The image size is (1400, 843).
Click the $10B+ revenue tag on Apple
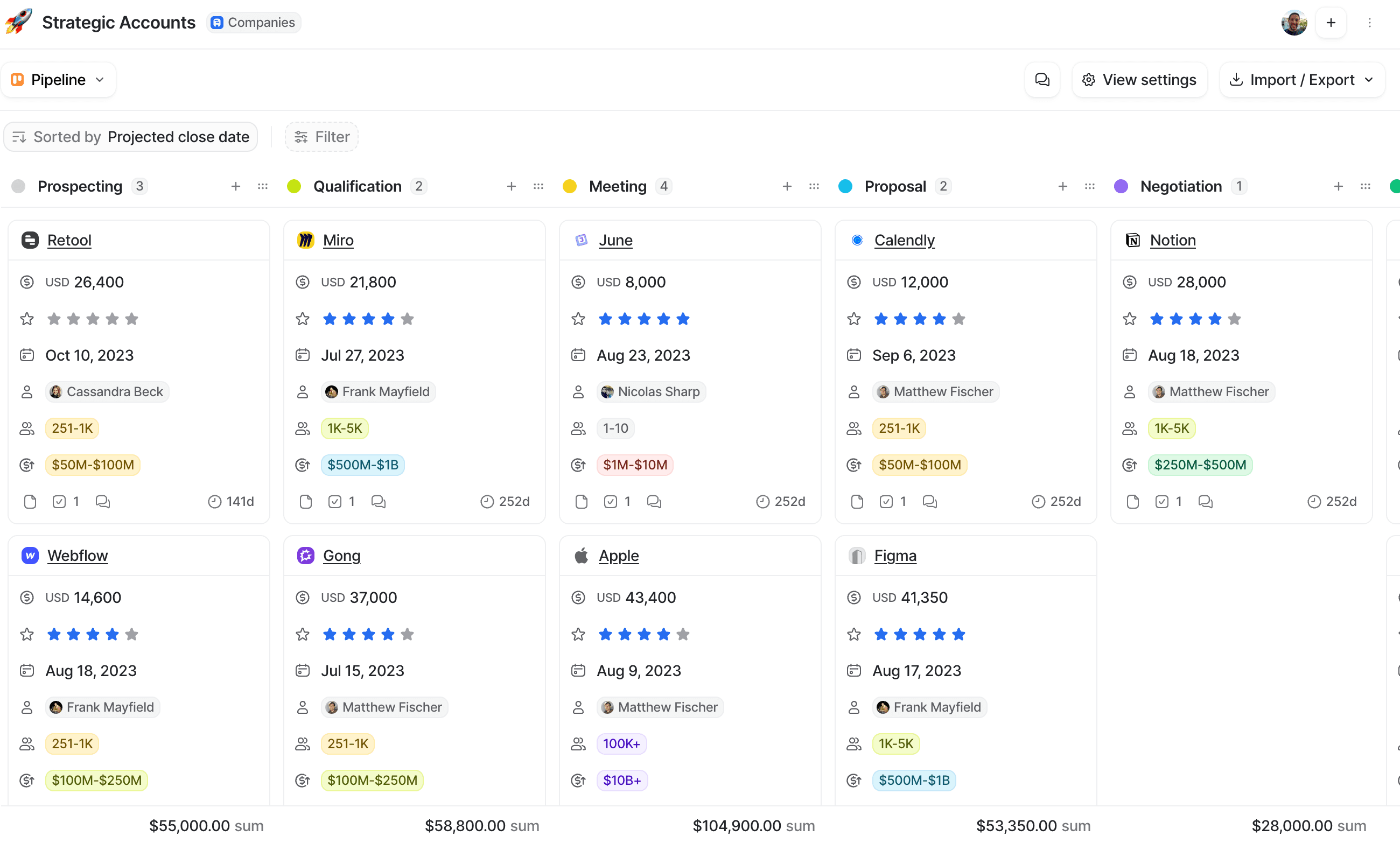coord(621,781)
